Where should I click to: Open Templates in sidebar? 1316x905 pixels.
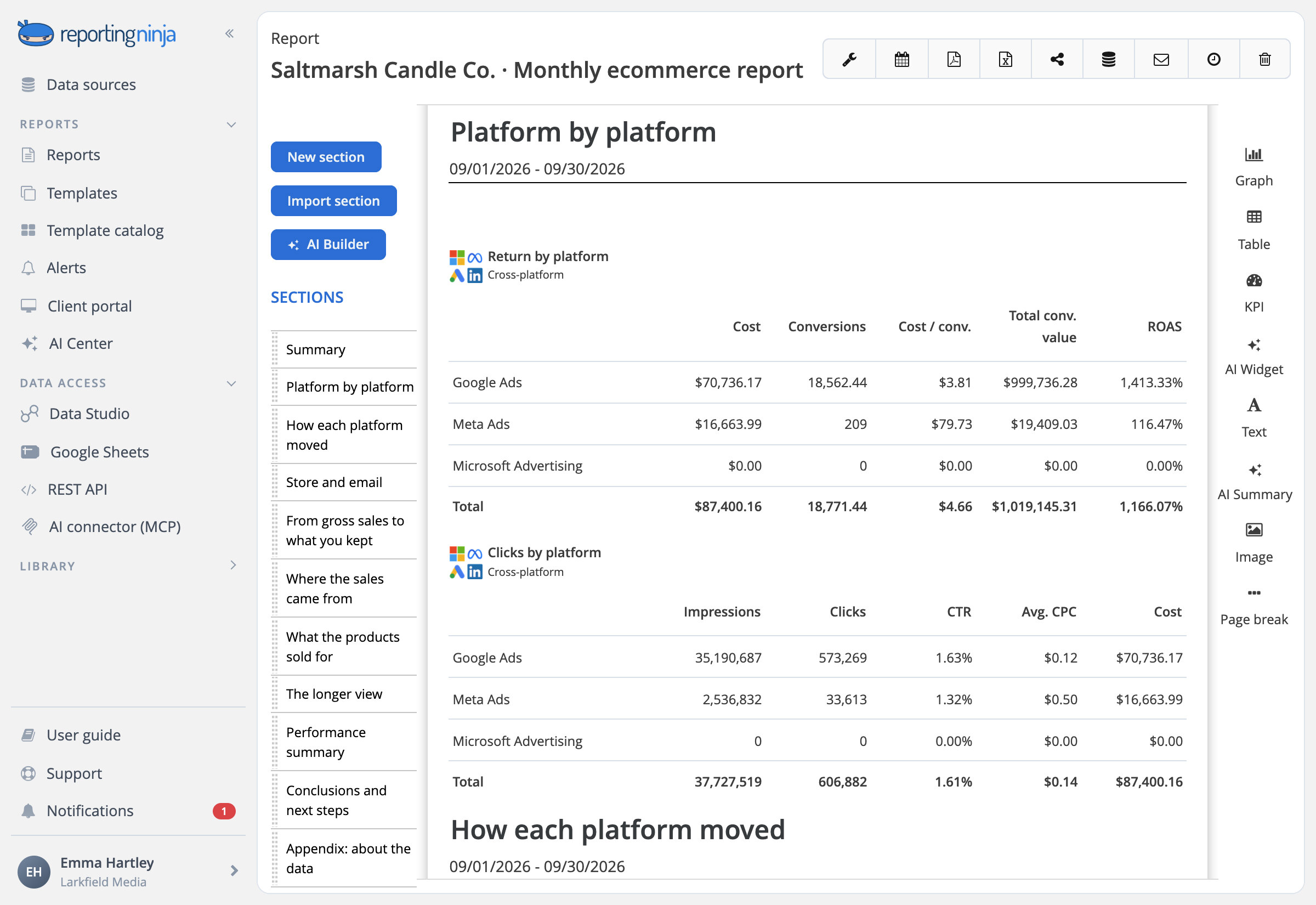[69, 193]
